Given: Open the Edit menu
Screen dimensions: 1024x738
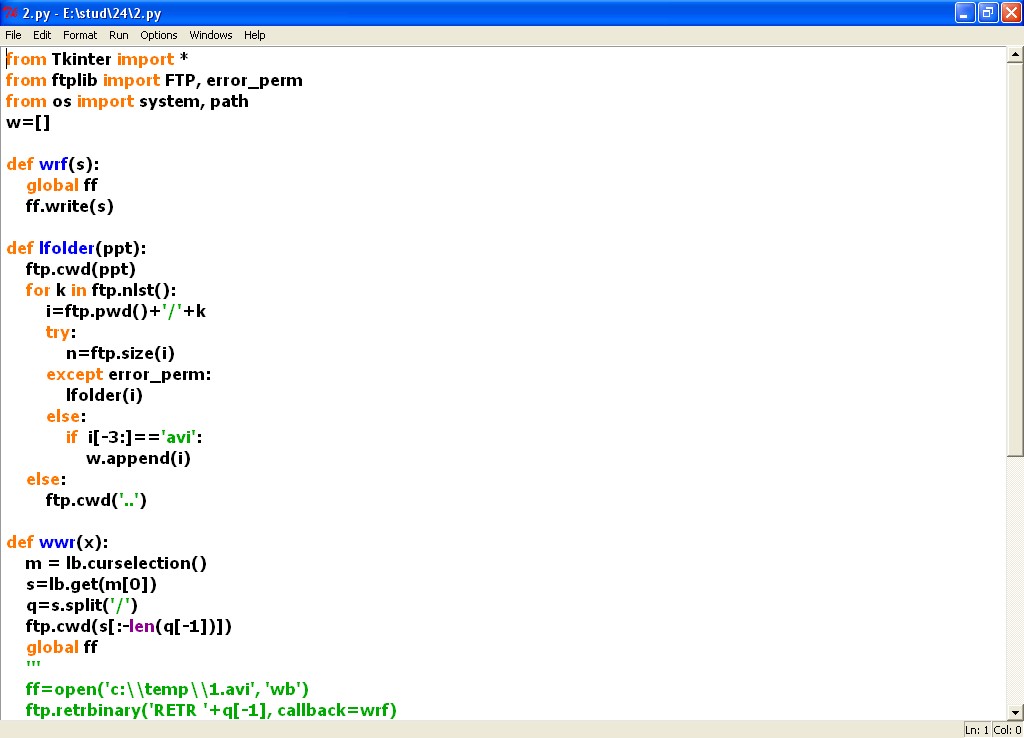Looking at the screenshot, I should [x=42, y=35].
